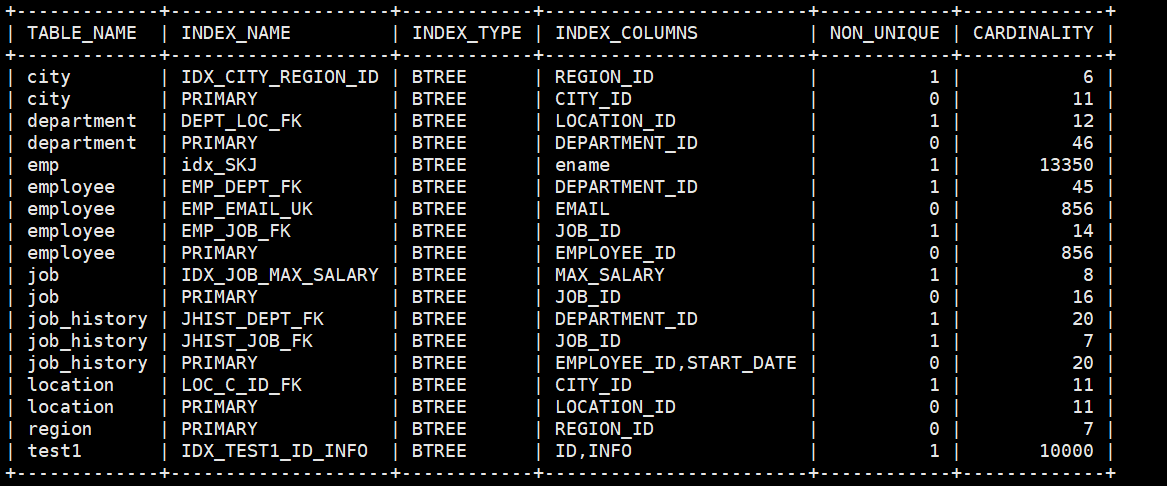This screenshot has width=1167, height=486.
Task: Click the EMPLOYEE_ID cell in employee PRIMARY row
Action: coord(616,253)
